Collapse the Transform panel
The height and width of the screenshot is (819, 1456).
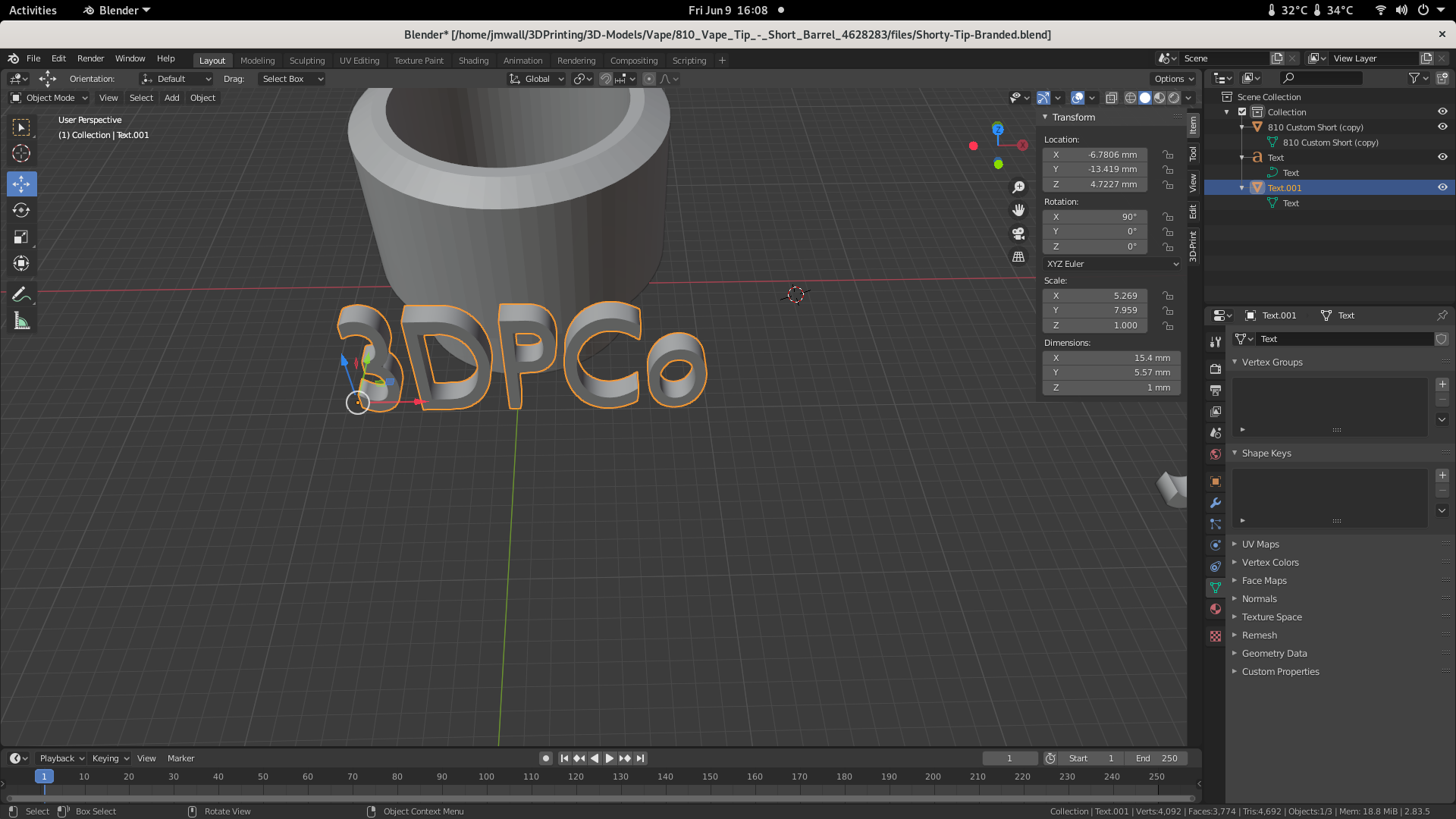point(1073,118)
